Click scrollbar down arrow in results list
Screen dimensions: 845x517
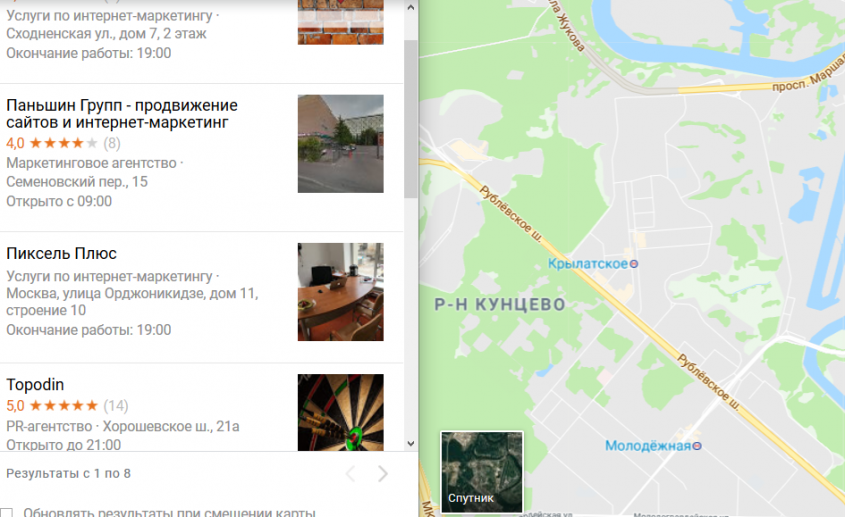(411, 444)
